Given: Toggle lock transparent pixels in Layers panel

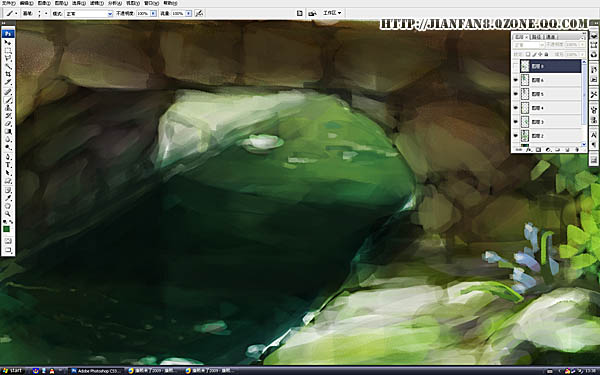Looking at the screenshot, I should click(528, 54).
